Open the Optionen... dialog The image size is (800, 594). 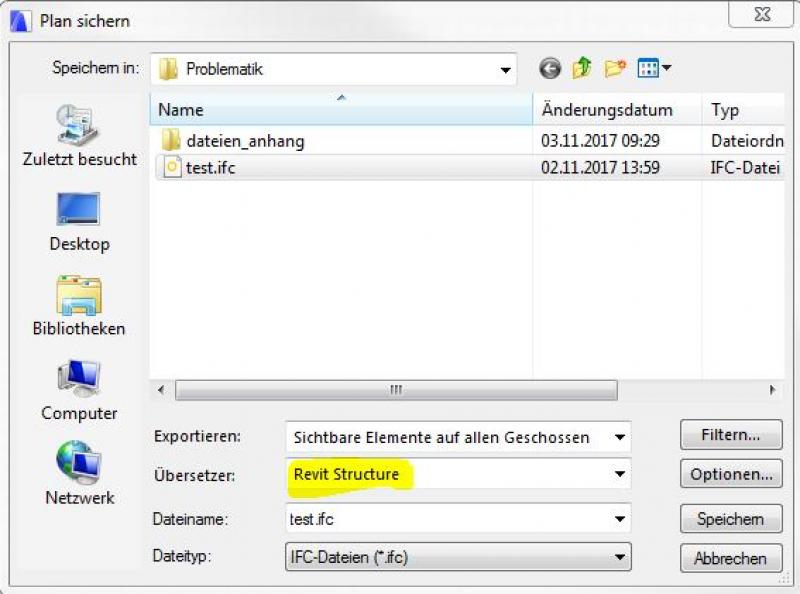click(729, 475)
